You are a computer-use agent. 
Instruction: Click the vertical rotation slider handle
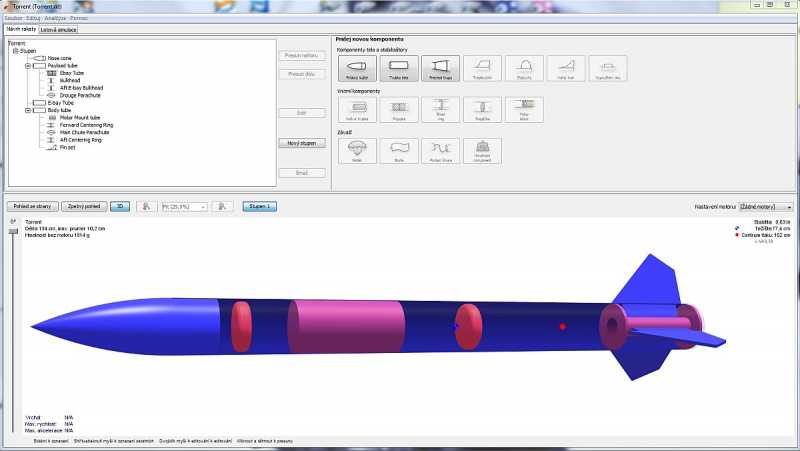pos(13,231)
